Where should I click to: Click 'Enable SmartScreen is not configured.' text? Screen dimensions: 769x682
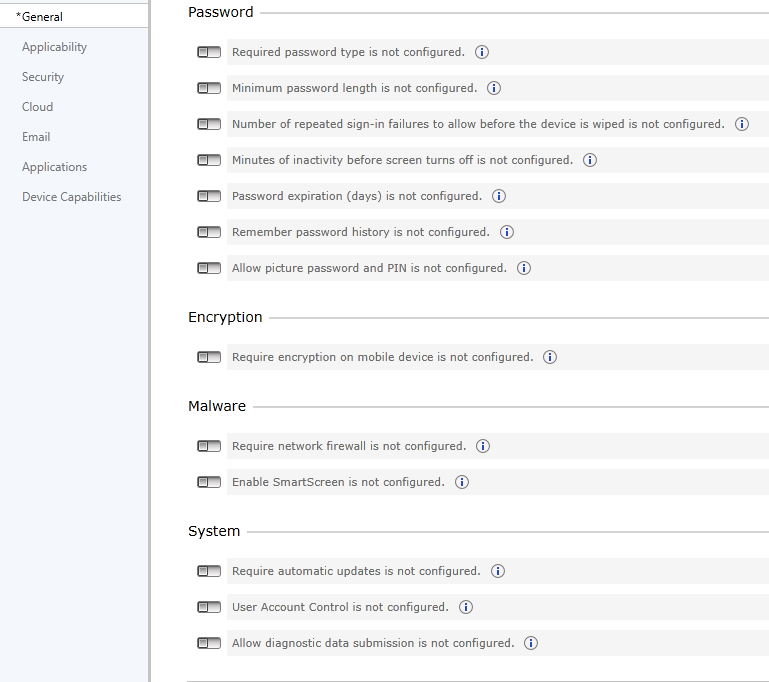(338, 482)
